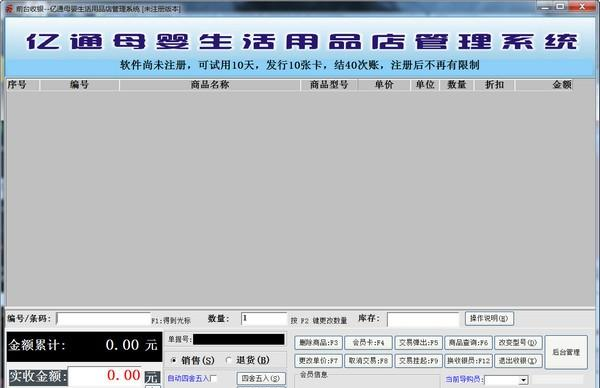The width and height of the screenshot is (600, 388).
Task: Maximize the cashier window
Action: 560,7
